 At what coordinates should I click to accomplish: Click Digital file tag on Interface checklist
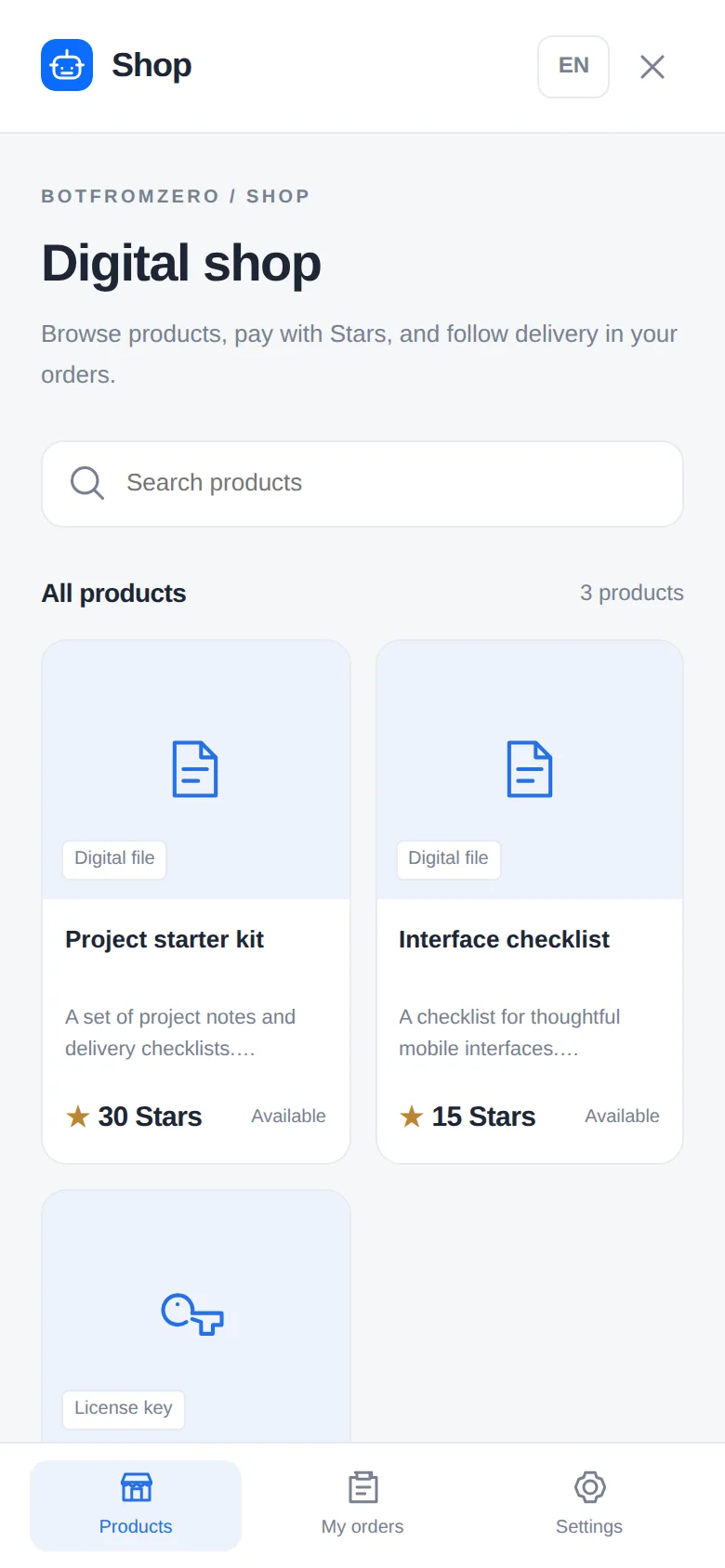click(449, 858)
